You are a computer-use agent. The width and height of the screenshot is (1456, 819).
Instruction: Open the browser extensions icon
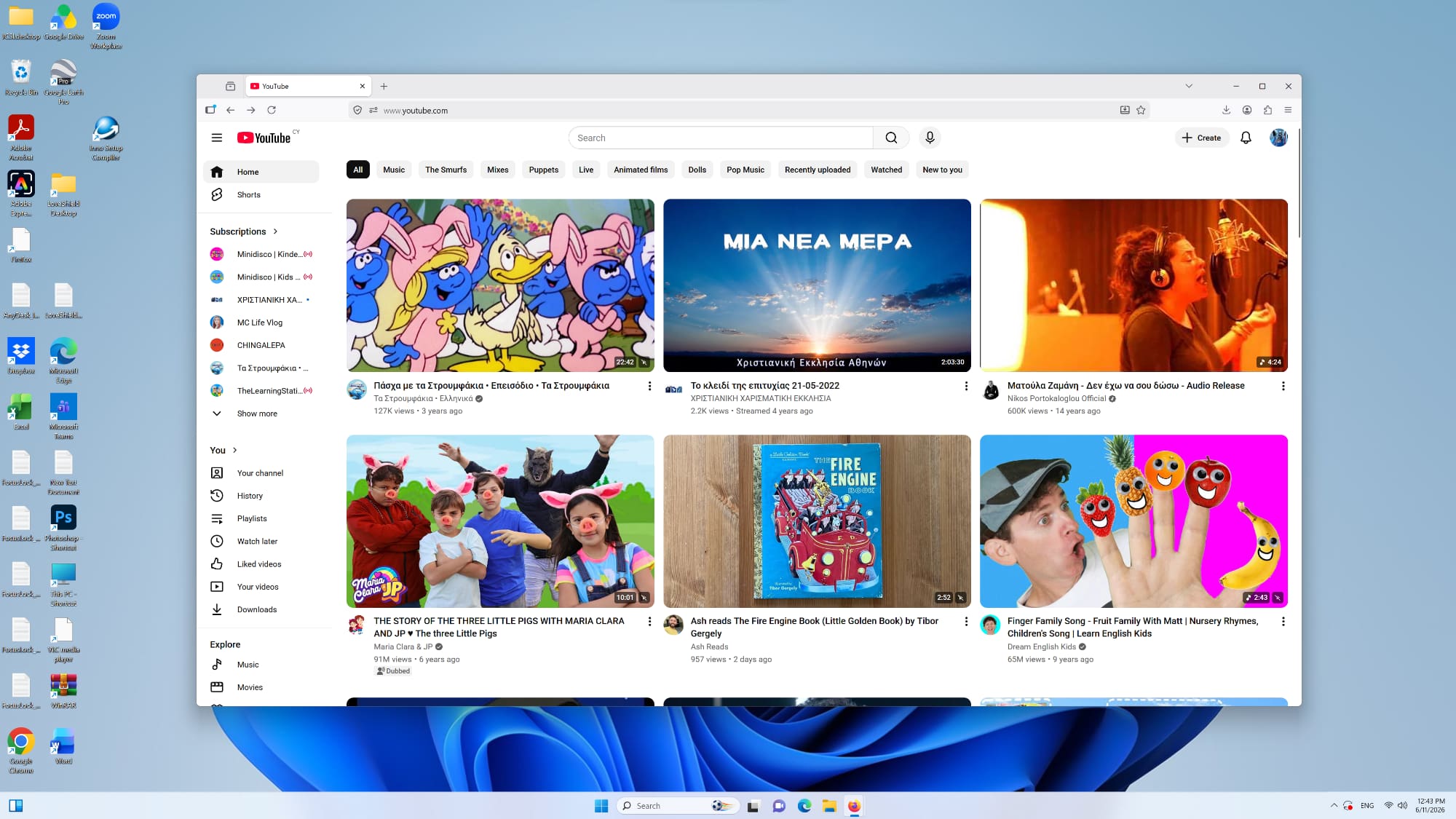pyautogui.click(x=1267, y=110)
